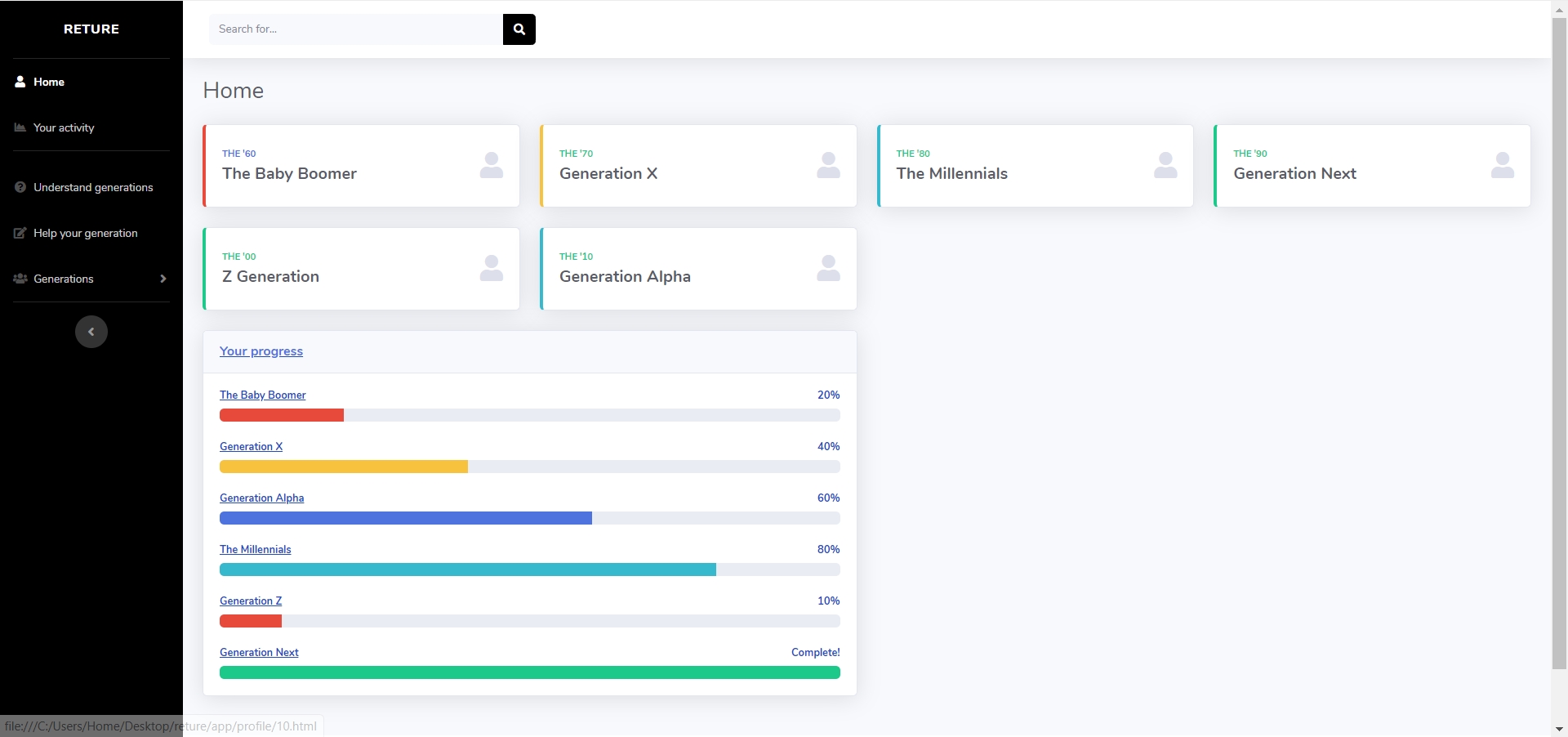The image size is (1568, 737).
Task: Click the user icon on Generation X card
Action: point(828,165)
